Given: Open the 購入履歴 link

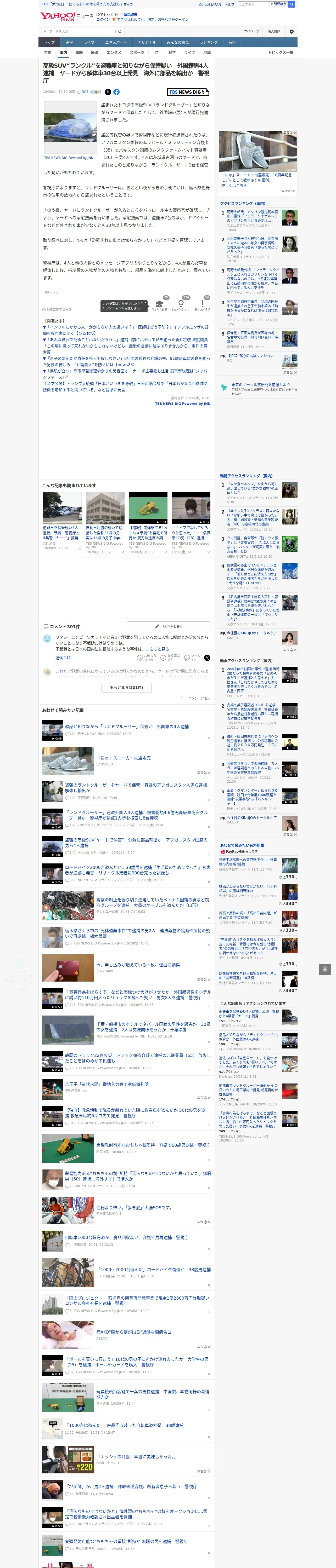Looking at the screenshot, I should click(x=274, y=31).
